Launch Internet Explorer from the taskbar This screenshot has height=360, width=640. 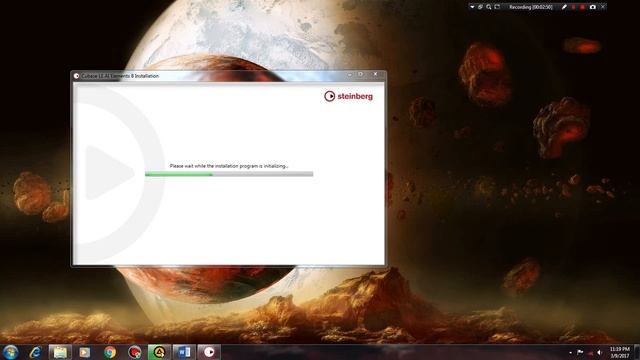(36, 352)
